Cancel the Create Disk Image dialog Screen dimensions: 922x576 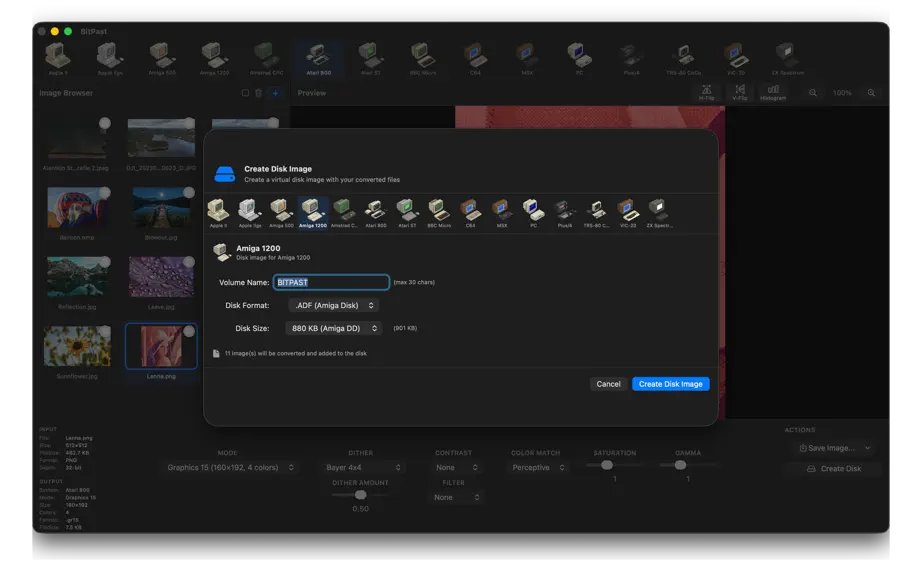point(608,384)
